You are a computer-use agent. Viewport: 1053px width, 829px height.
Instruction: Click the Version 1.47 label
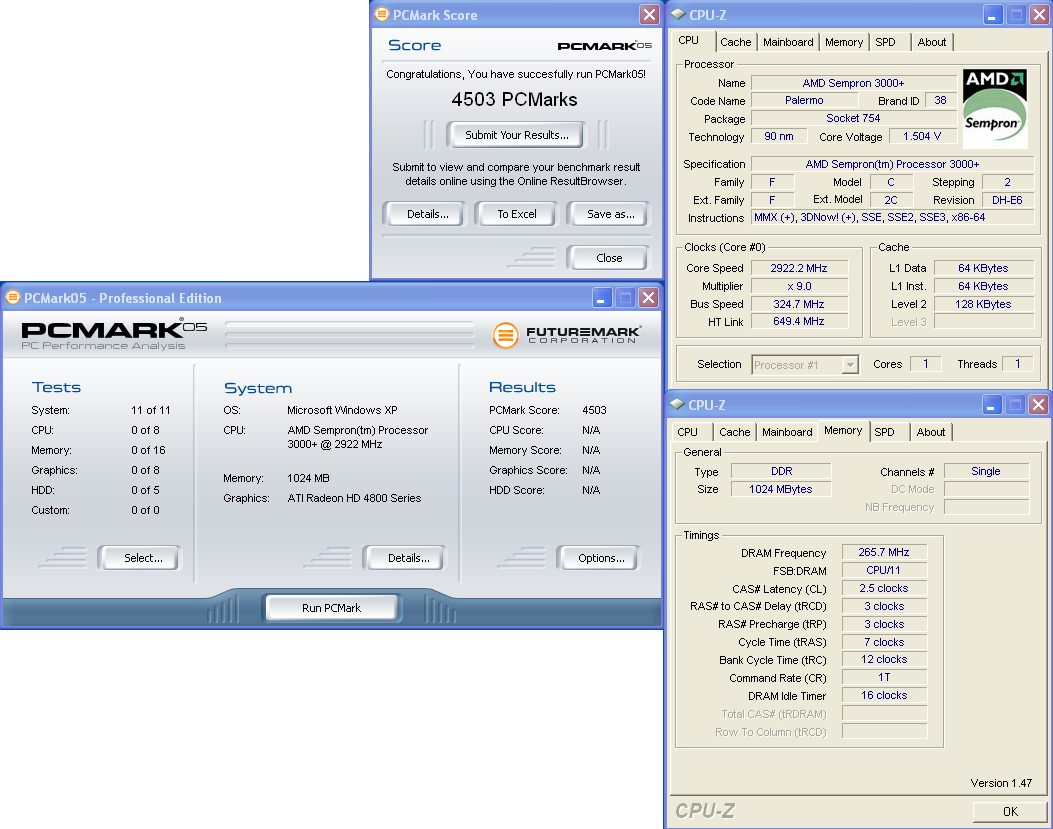1001,783
